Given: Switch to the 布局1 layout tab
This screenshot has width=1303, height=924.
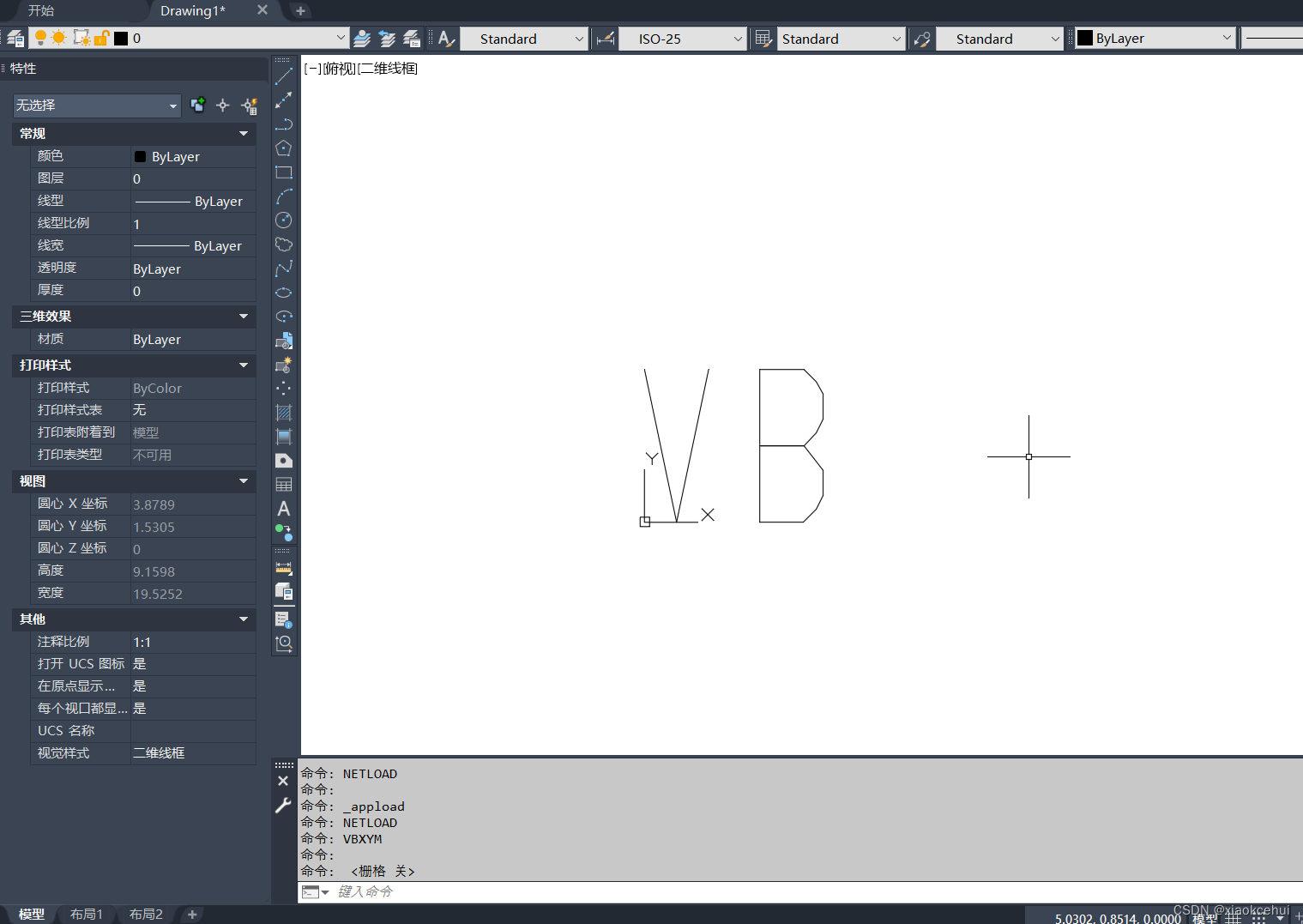Looking at the screenshot, I should [x=87, y=915].
